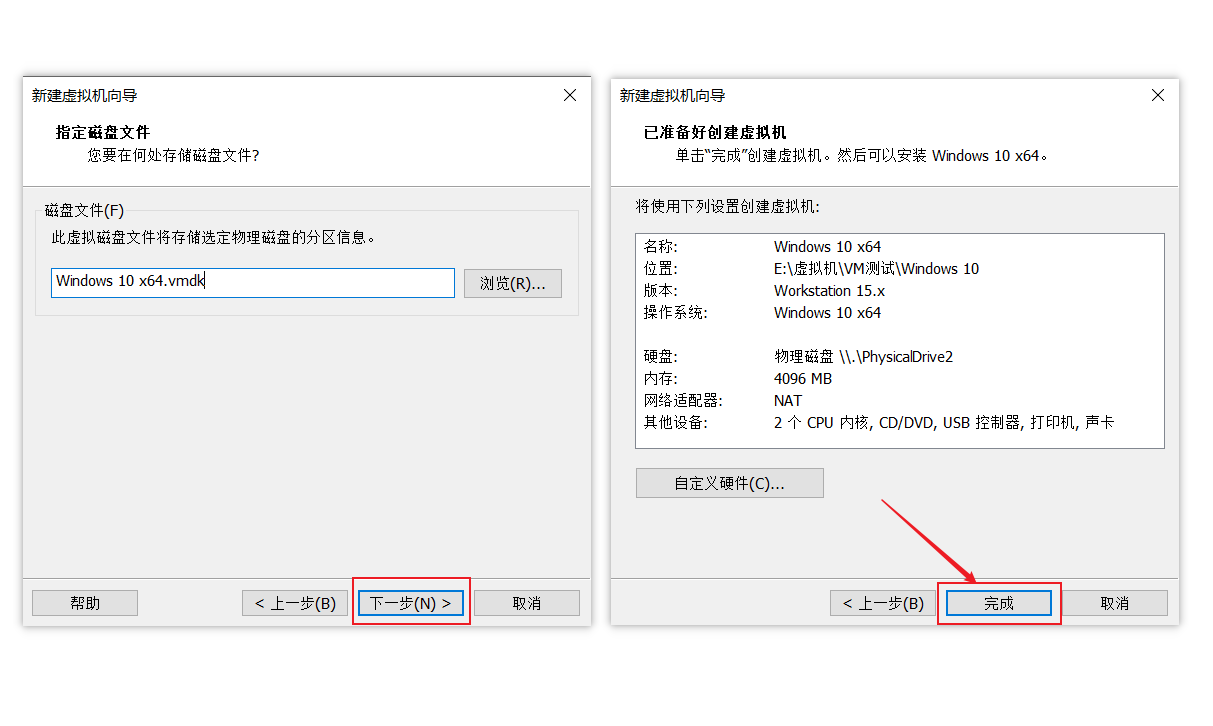Click the settings summary list area
The height and width of the screenshot is (726, 1213).
tap(900, 340)
